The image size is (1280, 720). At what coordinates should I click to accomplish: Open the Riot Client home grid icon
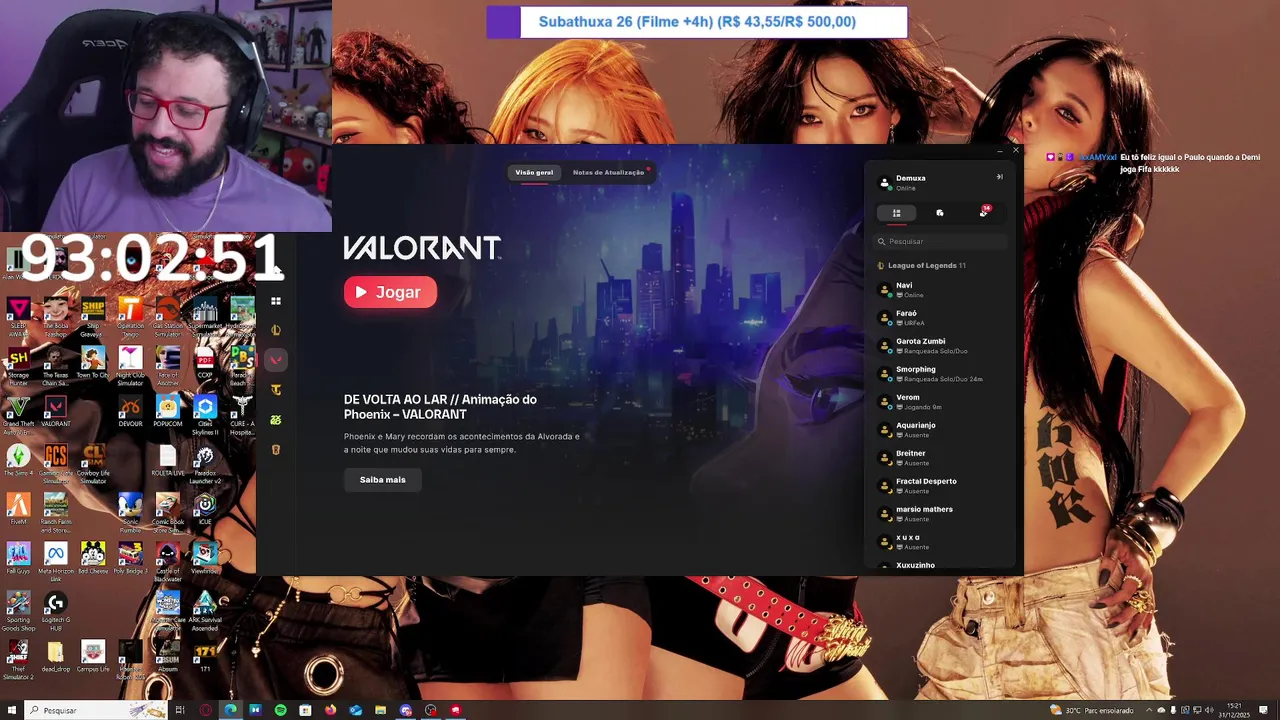point(276,301)
